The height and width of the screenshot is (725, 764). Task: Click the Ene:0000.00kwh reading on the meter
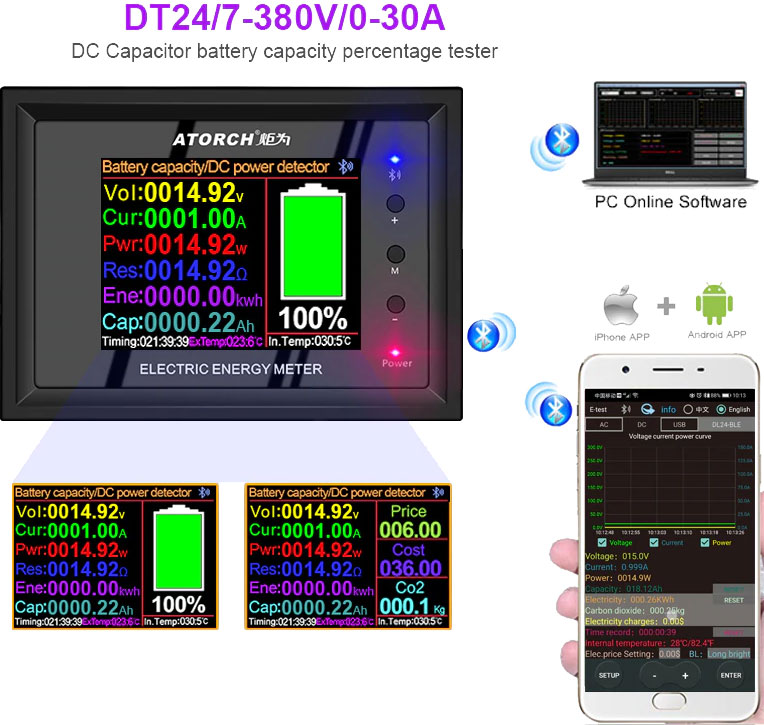[183, 296]
